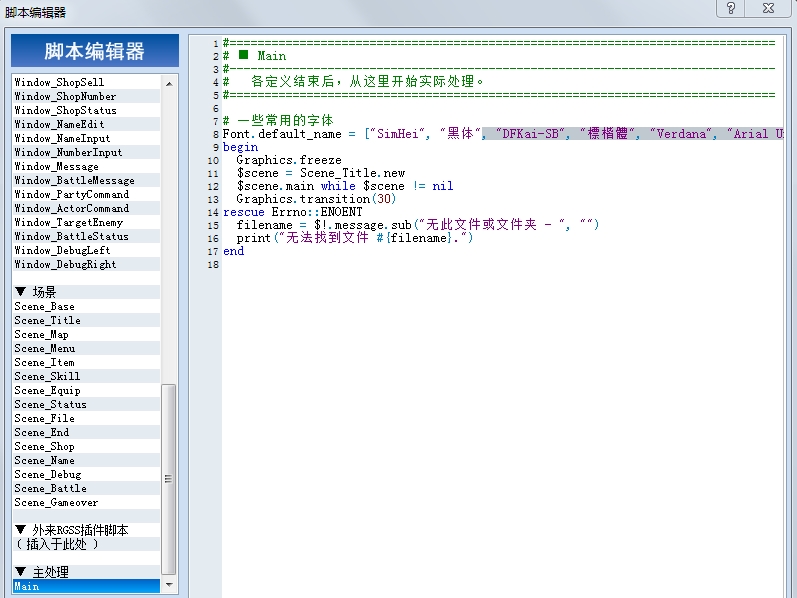Open Scene_Status script
Image resolution: width=797 pixels, height=598 pixels.
86,404
